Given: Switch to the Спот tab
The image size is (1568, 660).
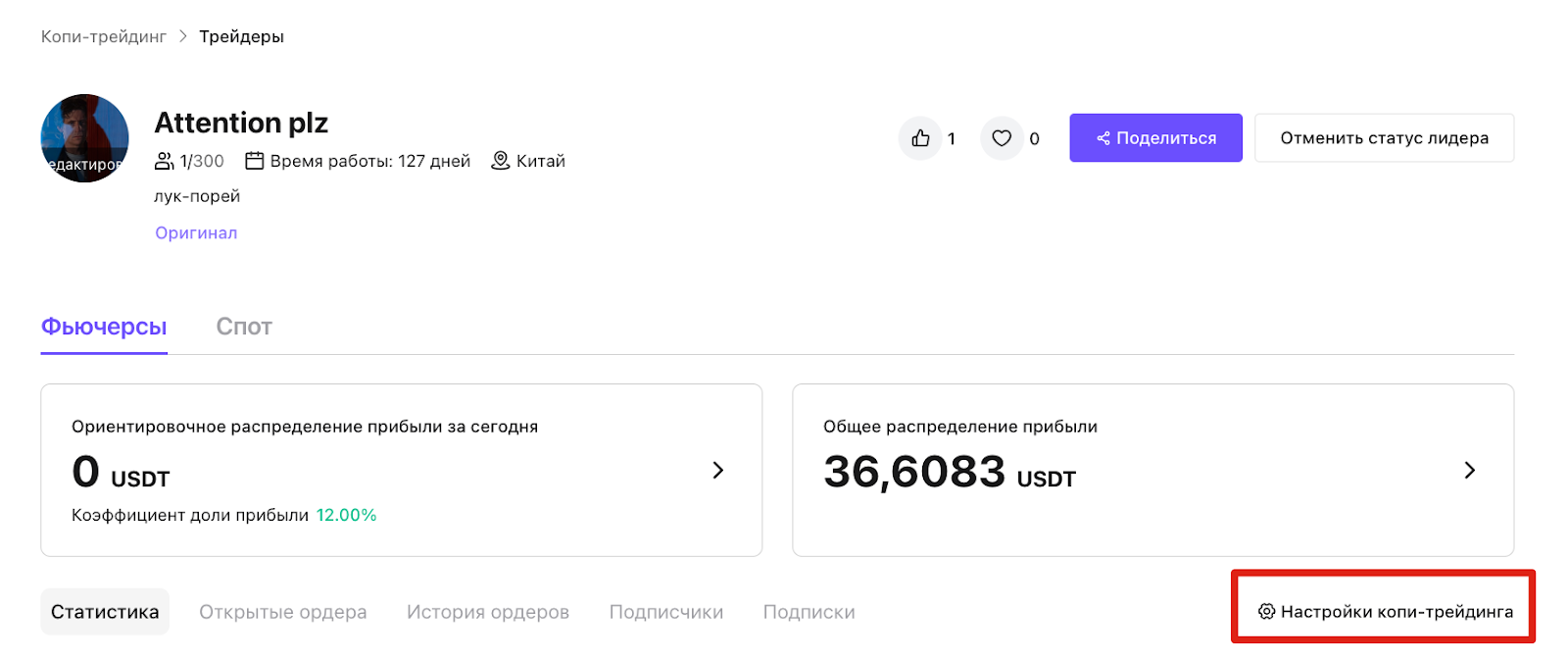Looking at the screenshot, I should [x=244, y=327].
